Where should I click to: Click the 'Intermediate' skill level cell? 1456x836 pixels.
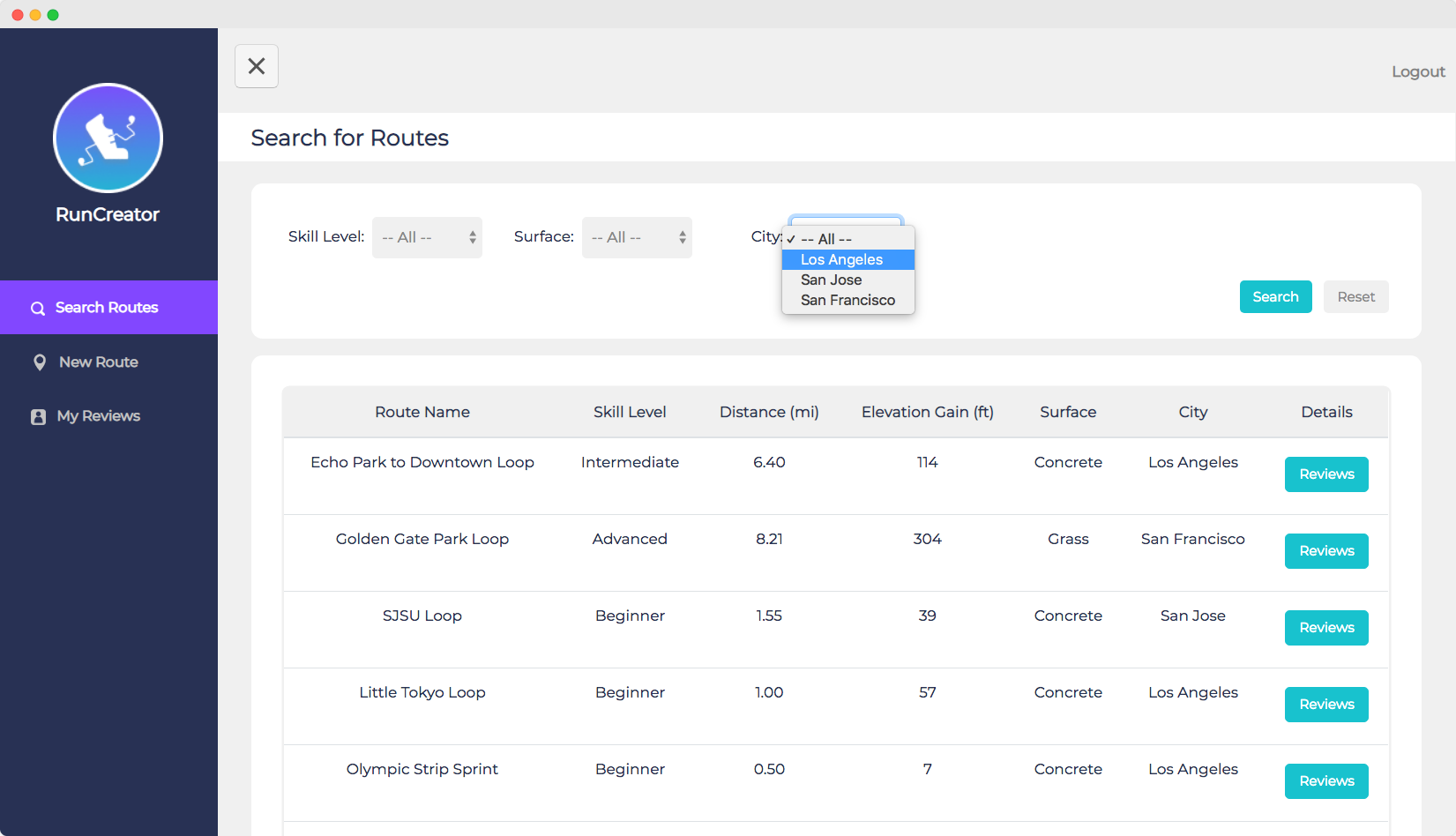[630, 462]
